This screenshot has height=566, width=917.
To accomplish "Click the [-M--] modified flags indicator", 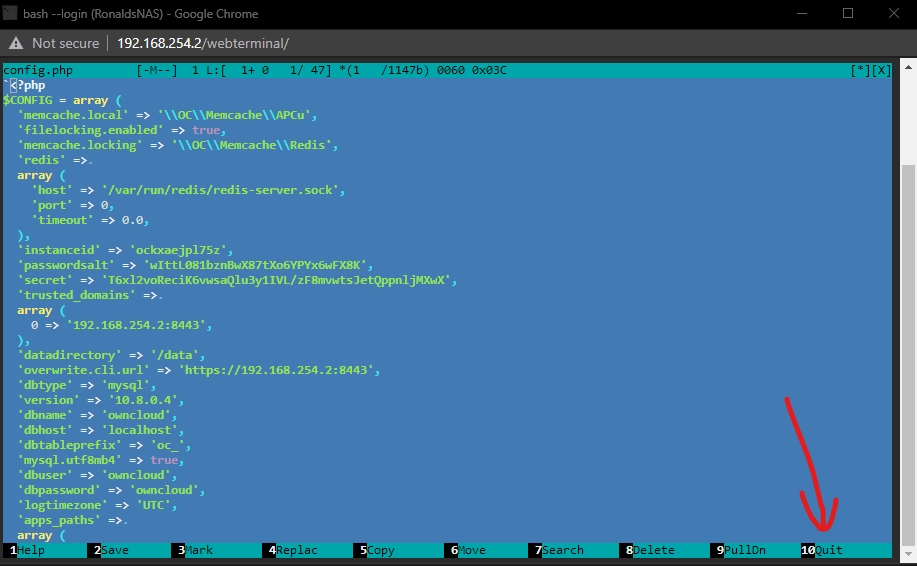I will pyautogui.click(x=157, y=71).
